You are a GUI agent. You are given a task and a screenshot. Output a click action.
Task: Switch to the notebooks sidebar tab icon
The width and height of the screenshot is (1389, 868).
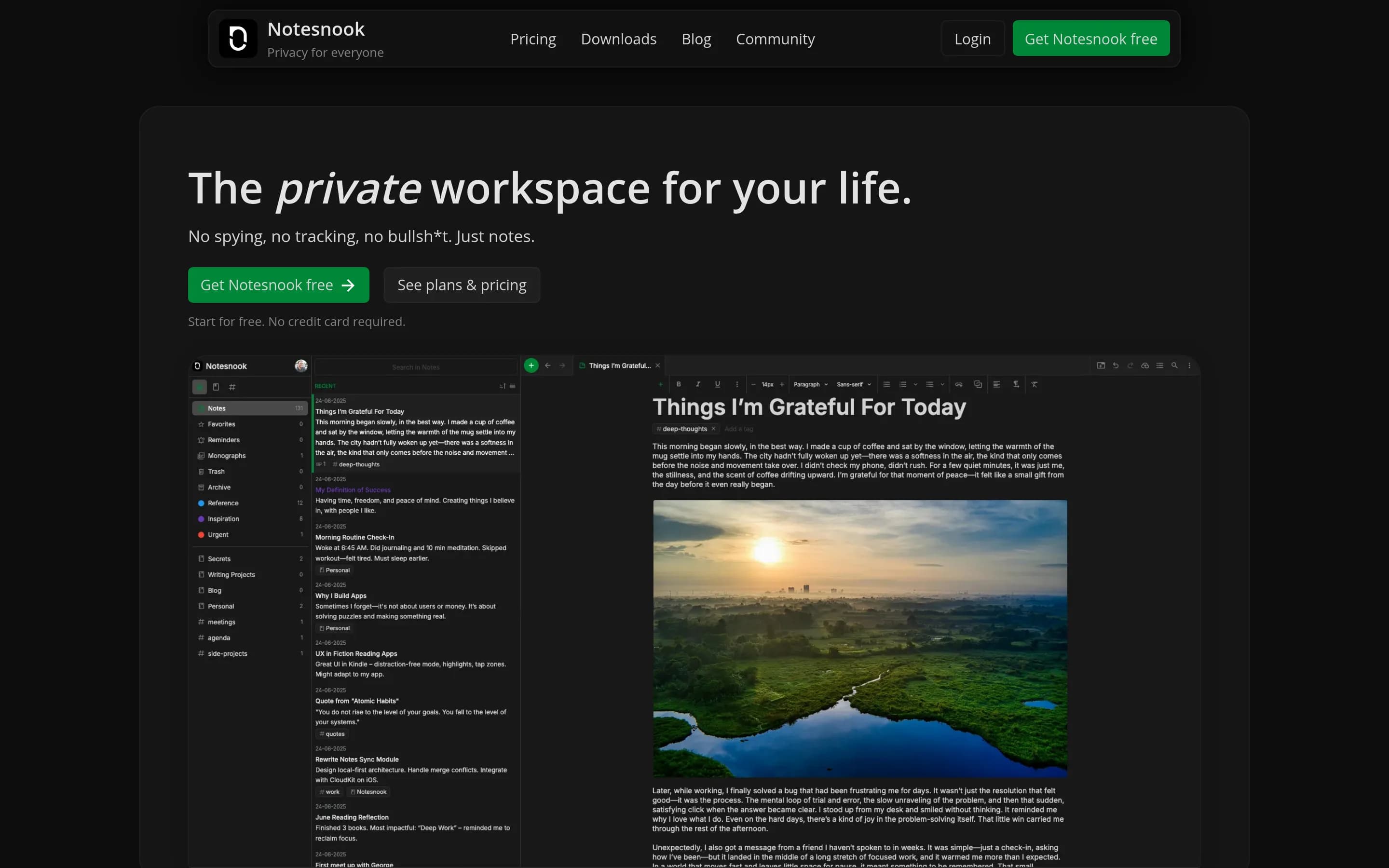click(x=216, y=387)
